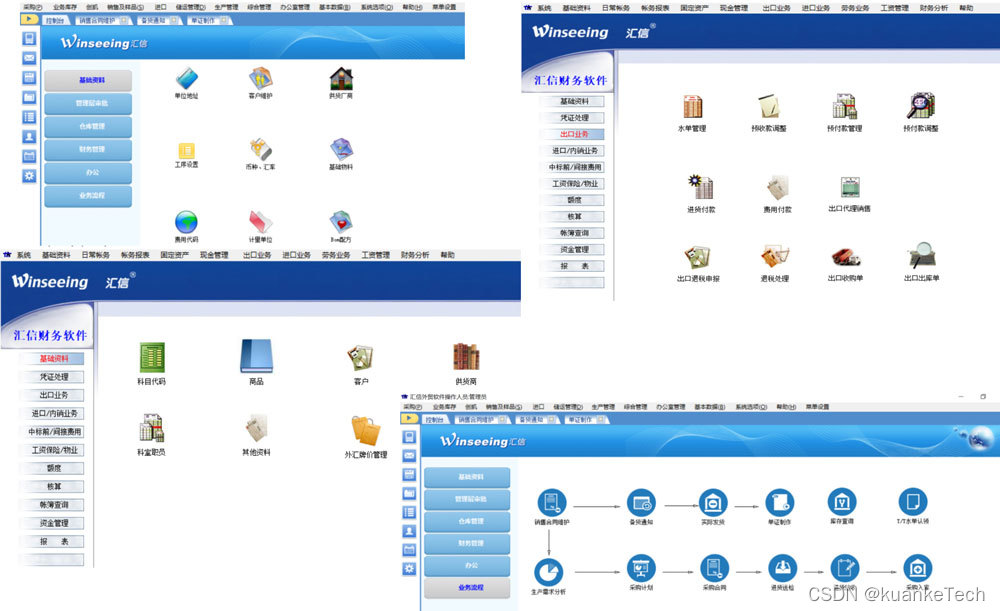Open the 预付款管理 icon
This screenshot has width=1000, height=611.
click(844, 107)
